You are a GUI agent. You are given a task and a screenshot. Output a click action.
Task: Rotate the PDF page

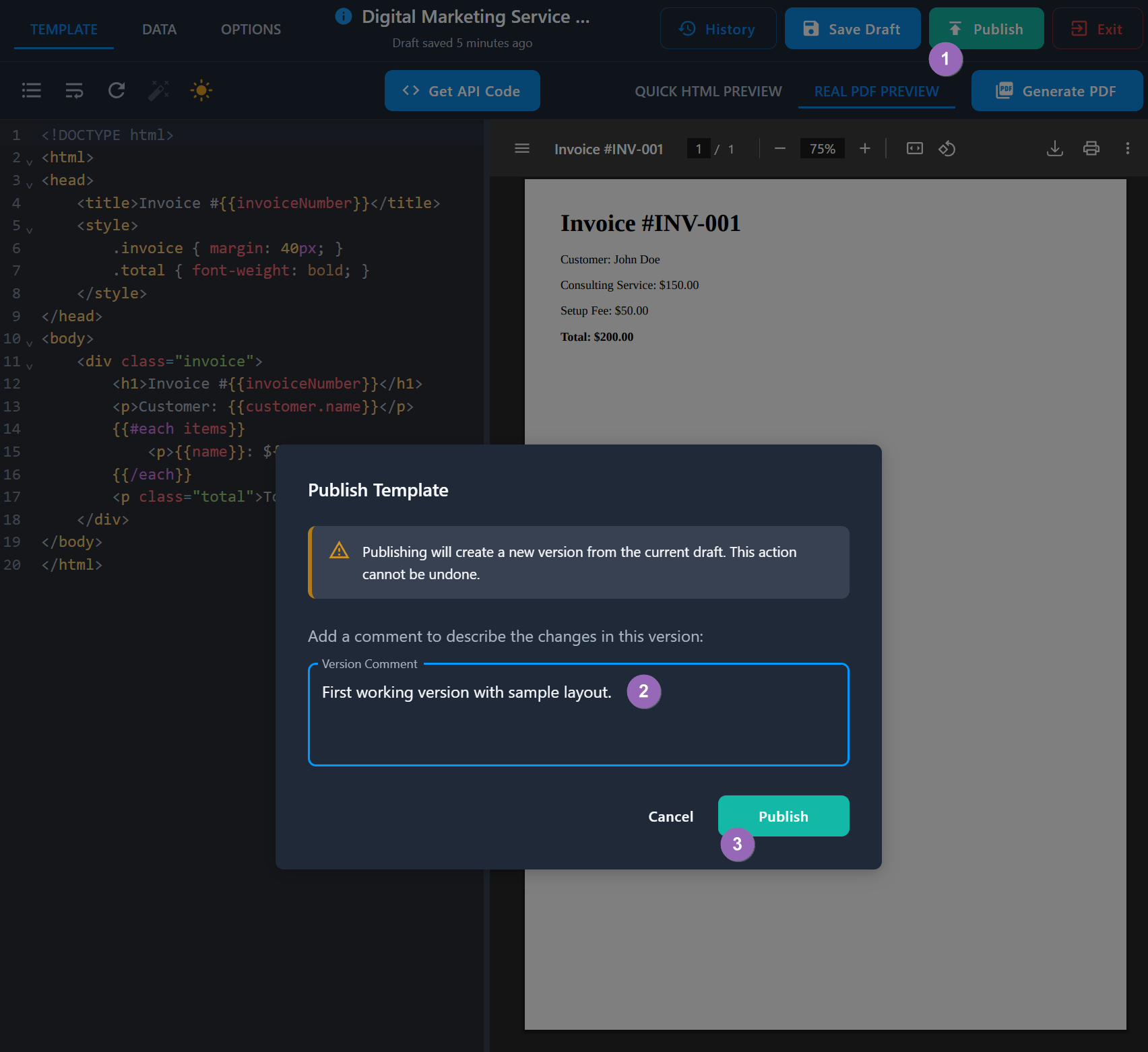(947, 148)
